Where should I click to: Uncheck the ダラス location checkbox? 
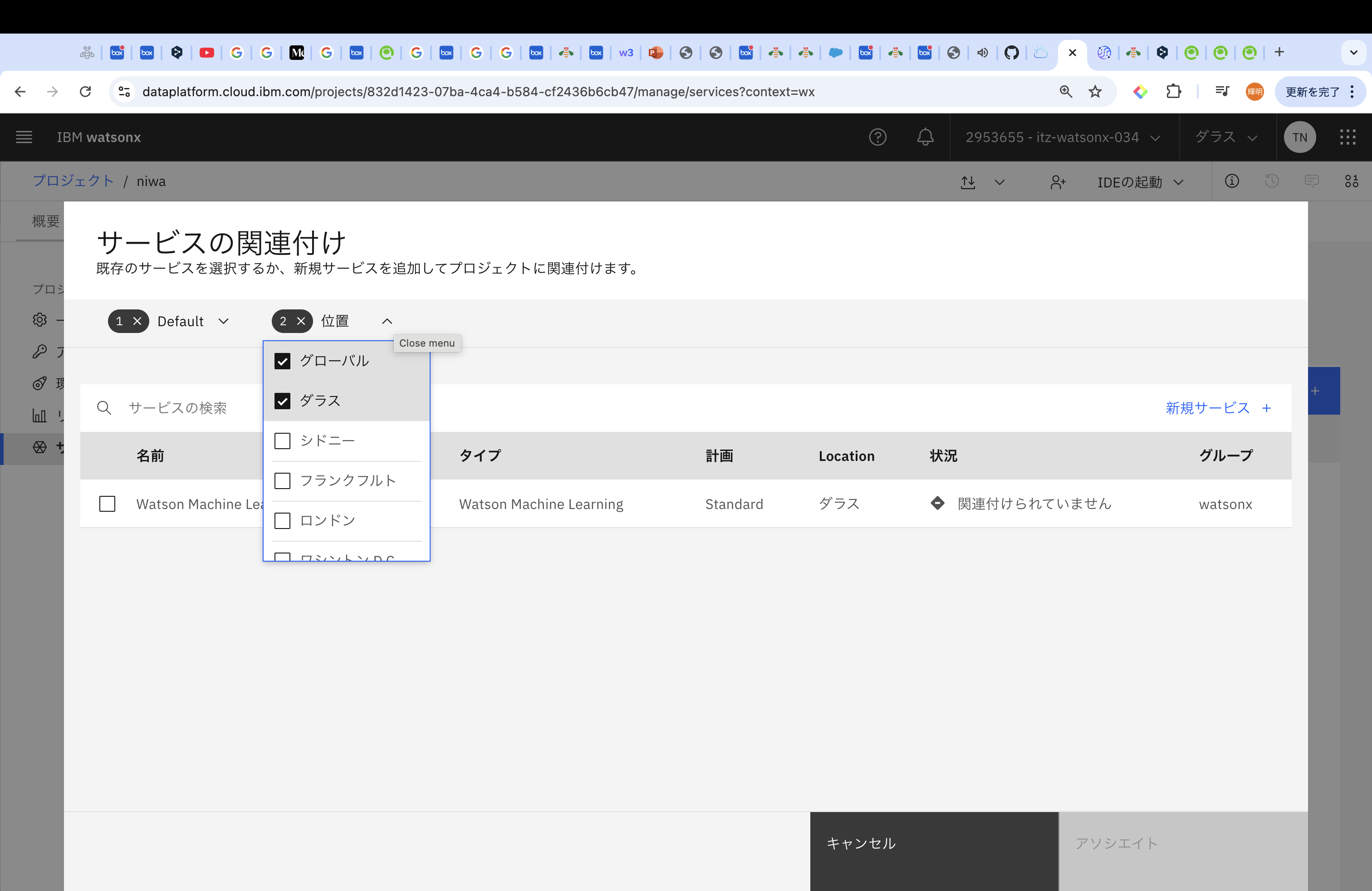tap(283, 401)
